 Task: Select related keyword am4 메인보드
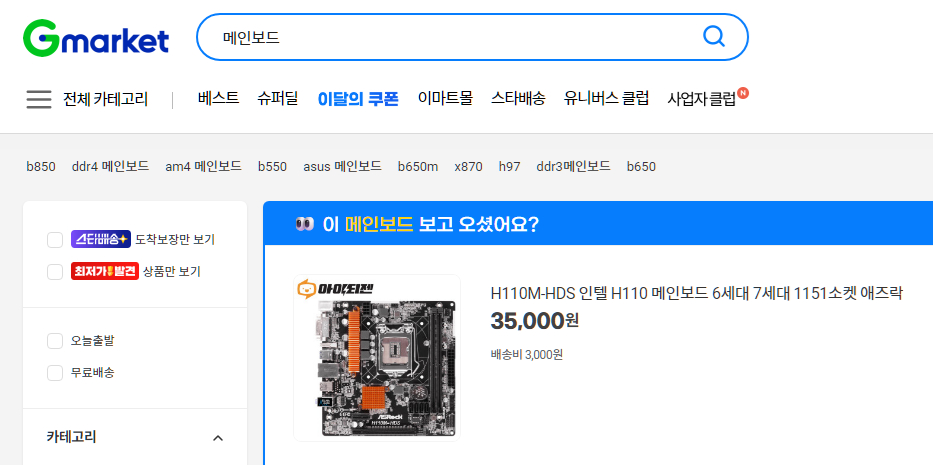tap(203, 167)
